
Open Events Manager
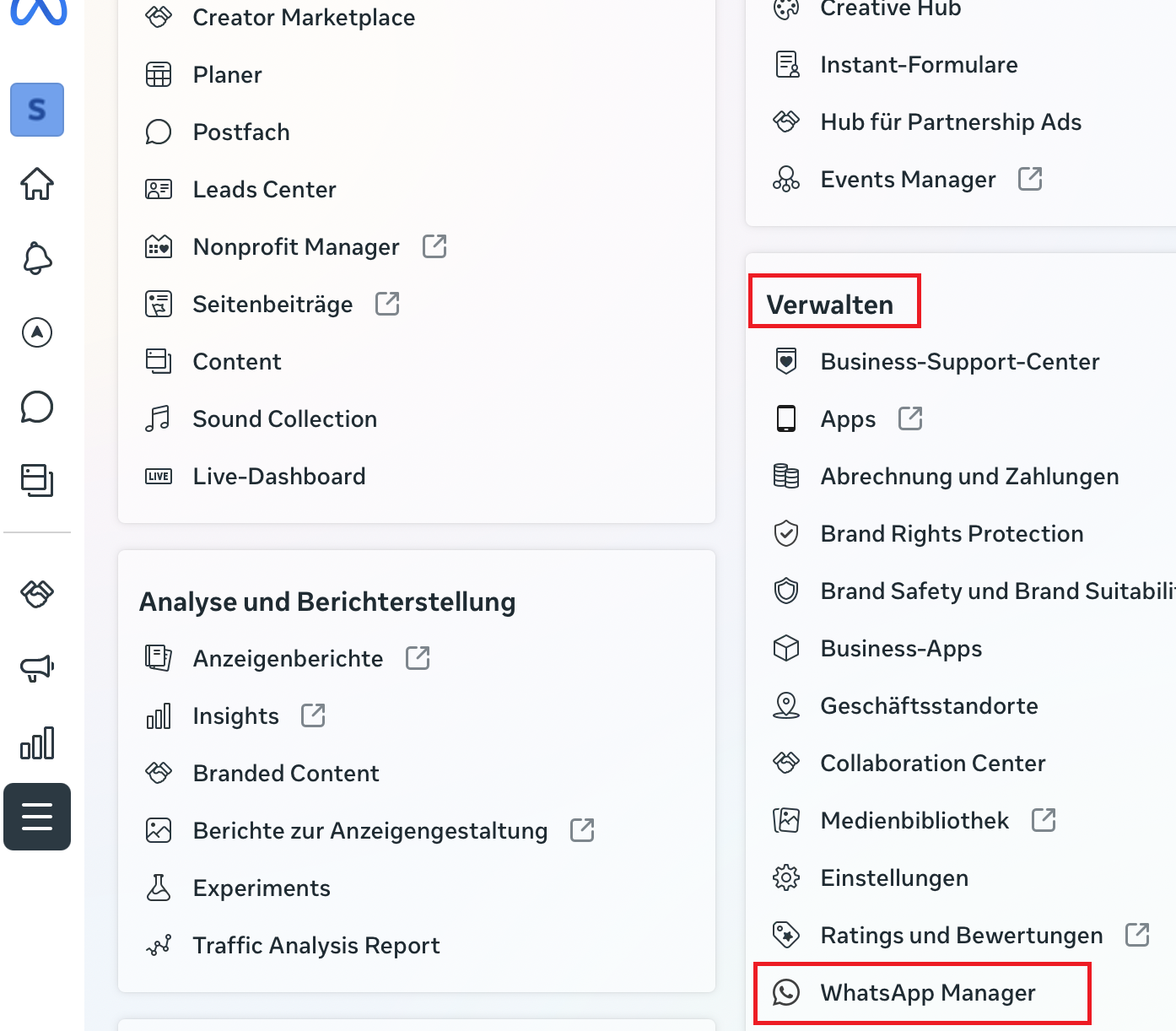coord(908,179)
